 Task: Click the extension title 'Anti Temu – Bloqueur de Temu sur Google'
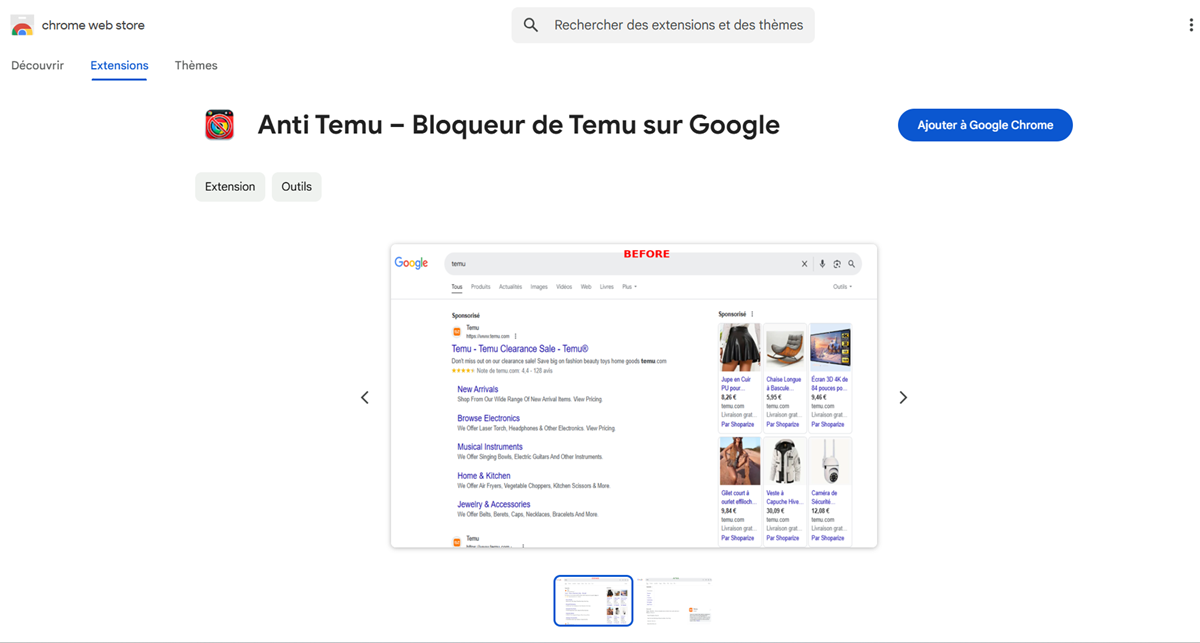(x=519, y=125)
